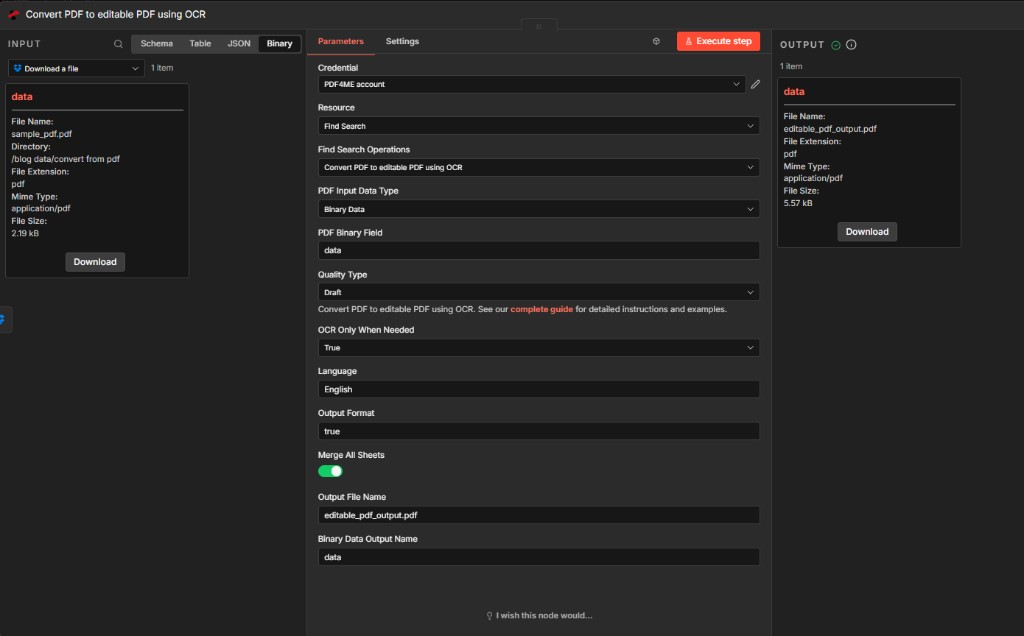This screenshot has height=636, width=1024.
Task: Open the OCR Only When Needed dropdown
Action: point(538,348)
